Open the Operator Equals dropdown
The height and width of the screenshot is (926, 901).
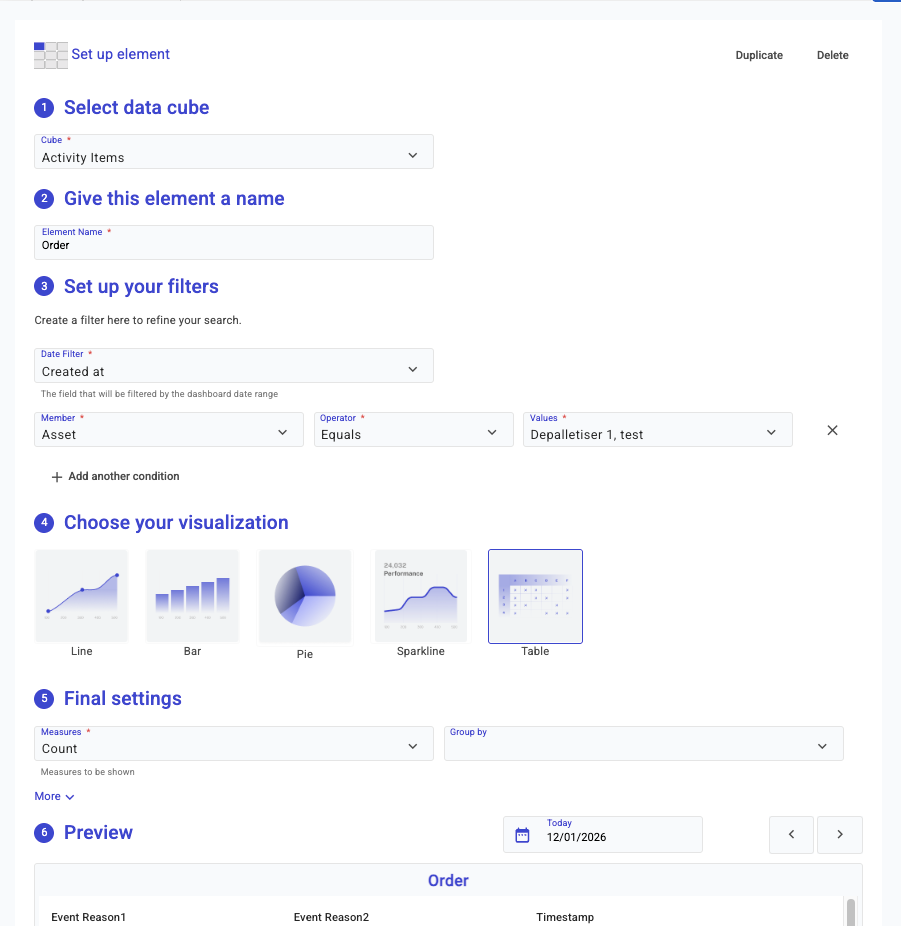pyautogui.click(x=409, y=430)
